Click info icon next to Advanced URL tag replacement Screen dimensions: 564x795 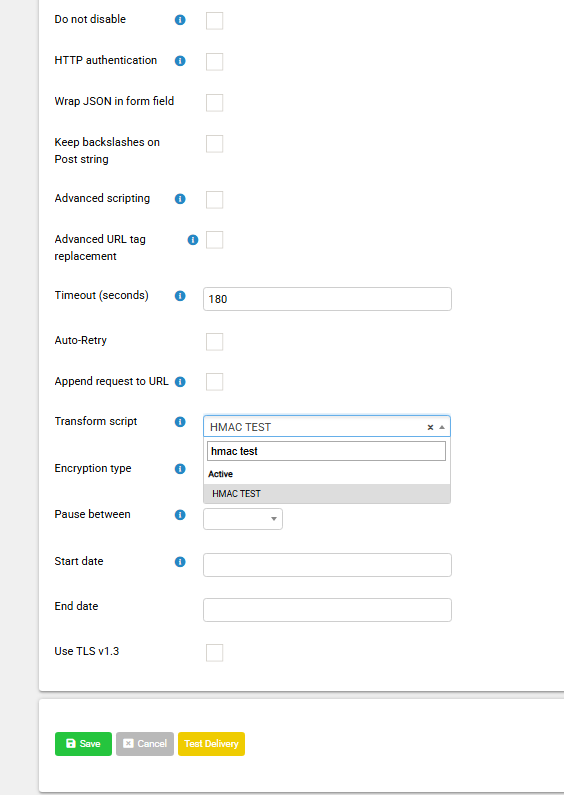click(193, 240)
